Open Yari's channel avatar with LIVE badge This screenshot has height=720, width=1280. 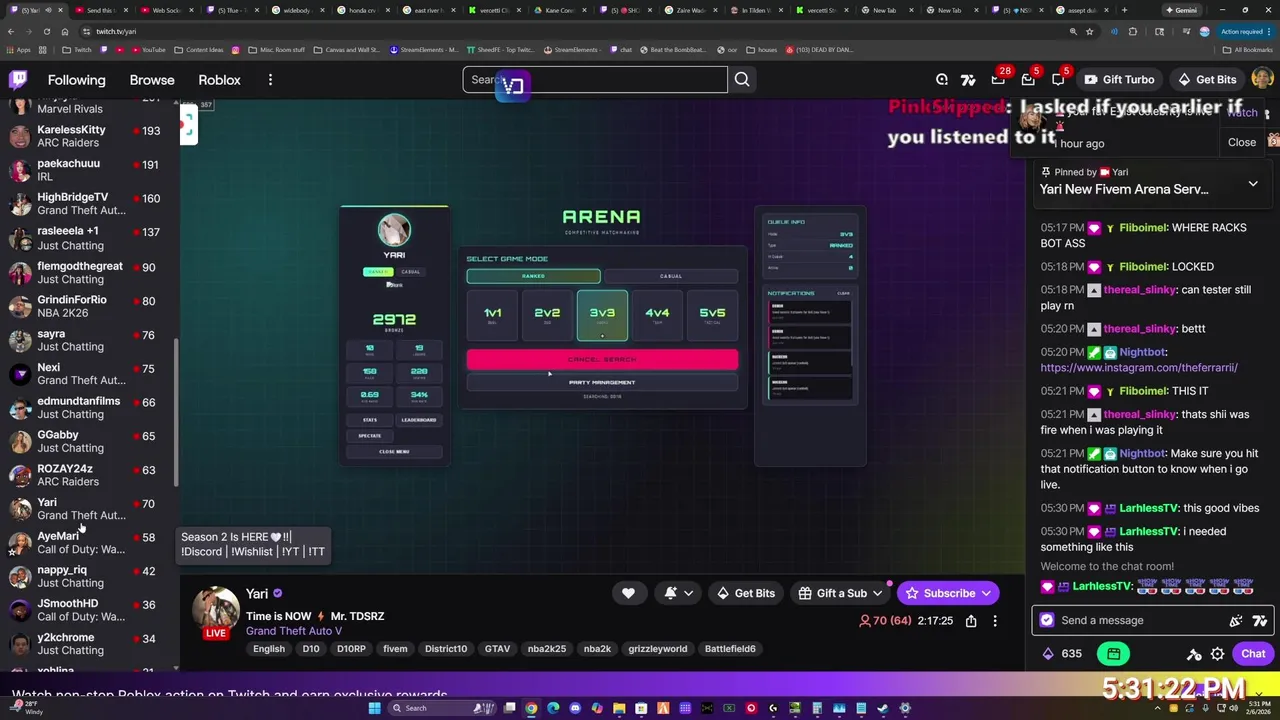[x=216, y=612]
